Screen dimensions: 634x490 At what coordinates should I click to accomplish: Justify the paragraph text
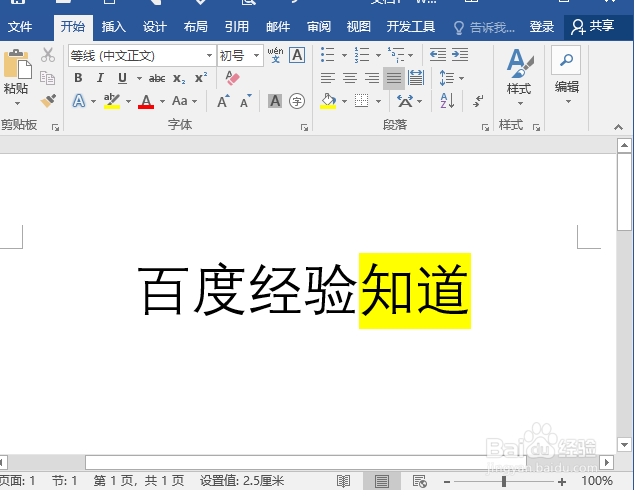tap(394, 78)
